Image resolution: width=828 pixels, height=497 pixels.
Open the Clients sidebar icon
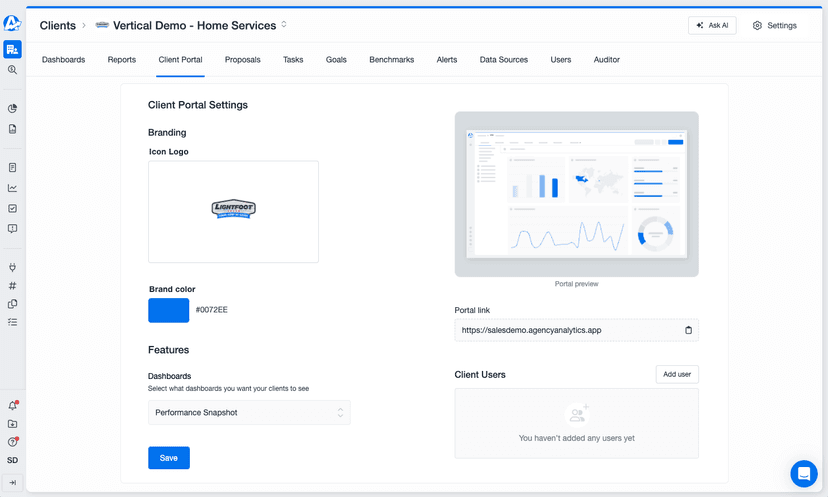12,49
